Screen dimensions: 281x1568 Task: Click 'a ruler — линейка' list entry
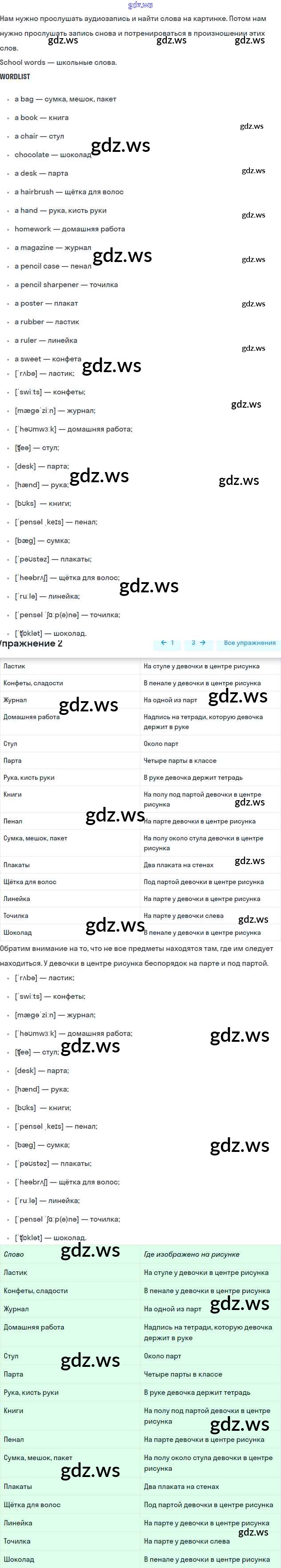[46, 340]
